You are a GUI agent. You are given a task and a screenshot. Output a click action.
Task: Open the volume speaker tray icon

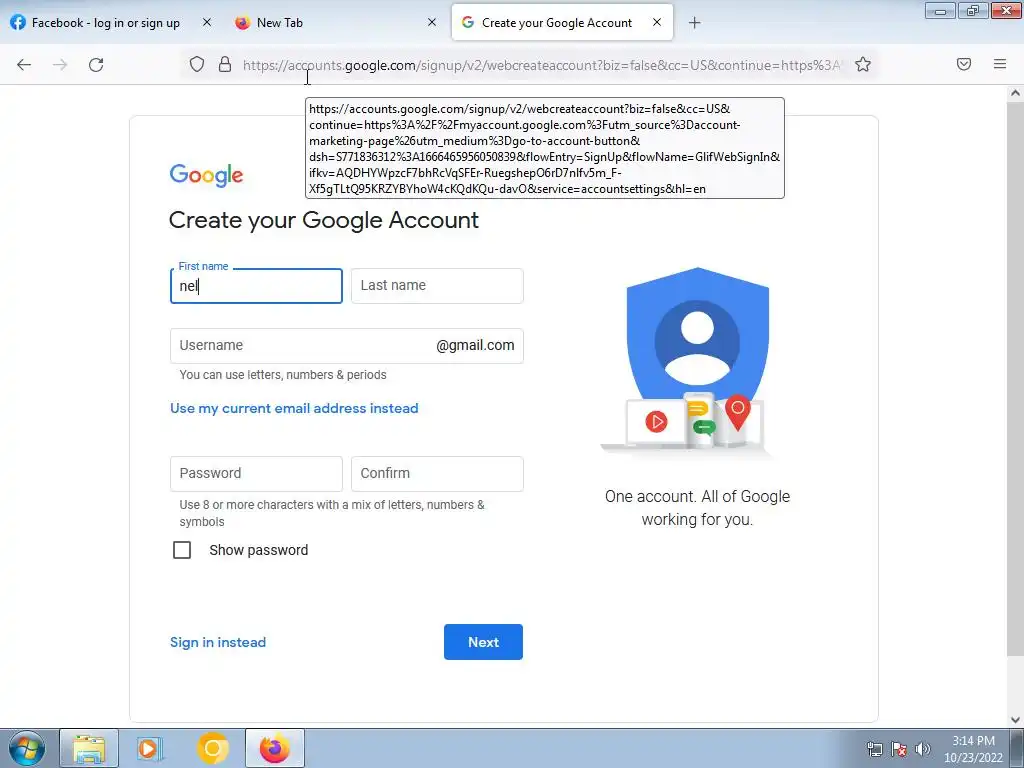coord(923,749)
